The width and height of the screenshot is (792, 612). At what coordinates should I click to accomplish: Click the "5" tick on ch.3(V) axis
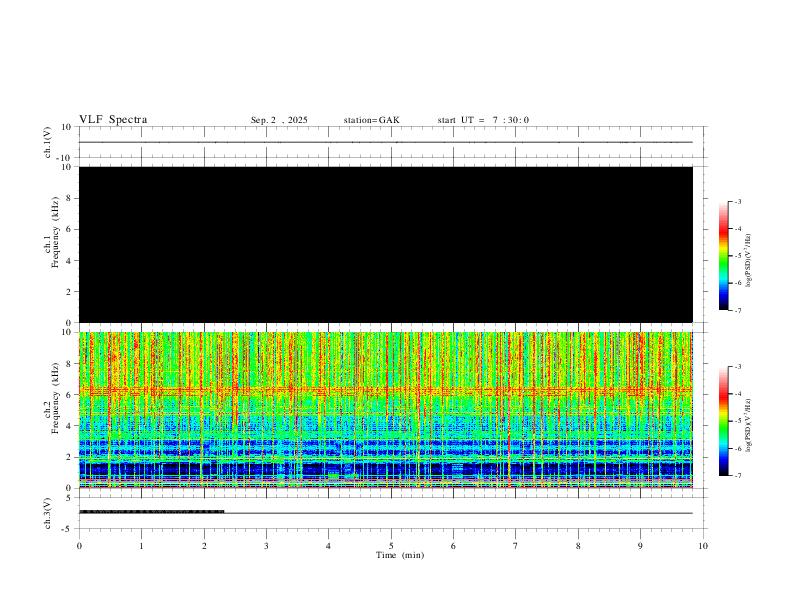click(x=69, y=498)
